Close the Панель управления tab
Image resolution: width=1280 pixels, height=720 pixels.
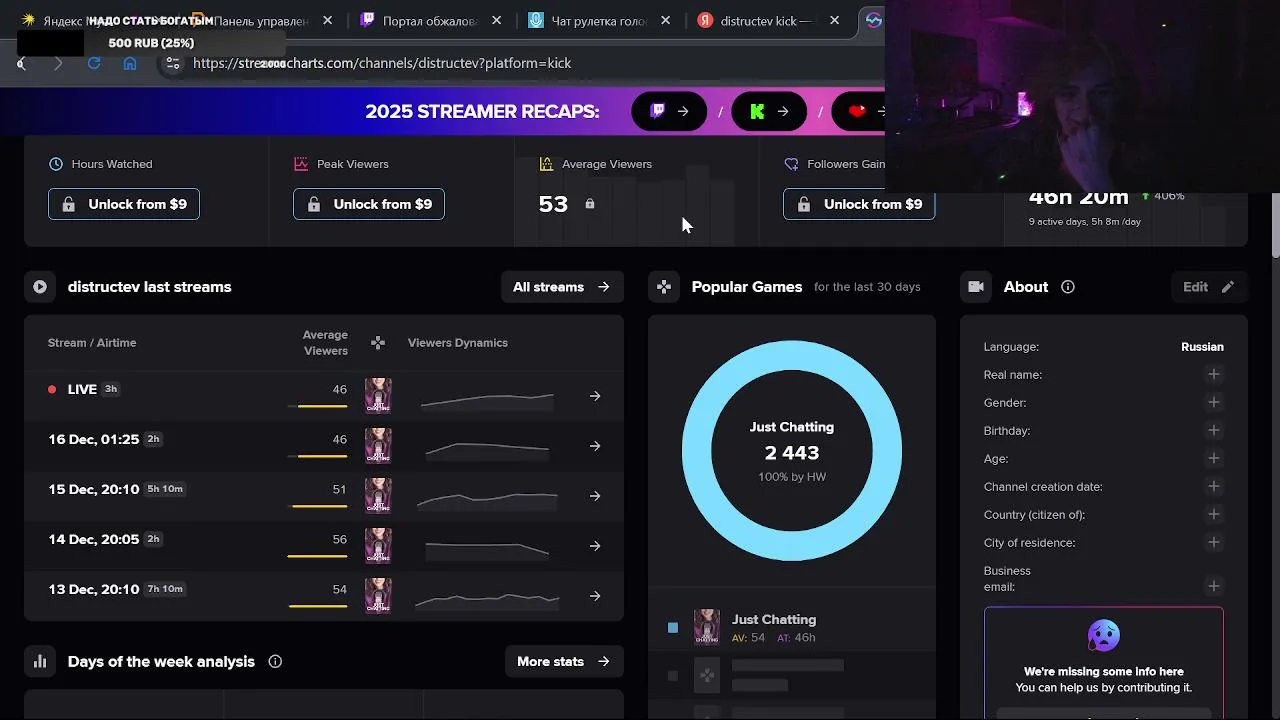tap(327, 20)
